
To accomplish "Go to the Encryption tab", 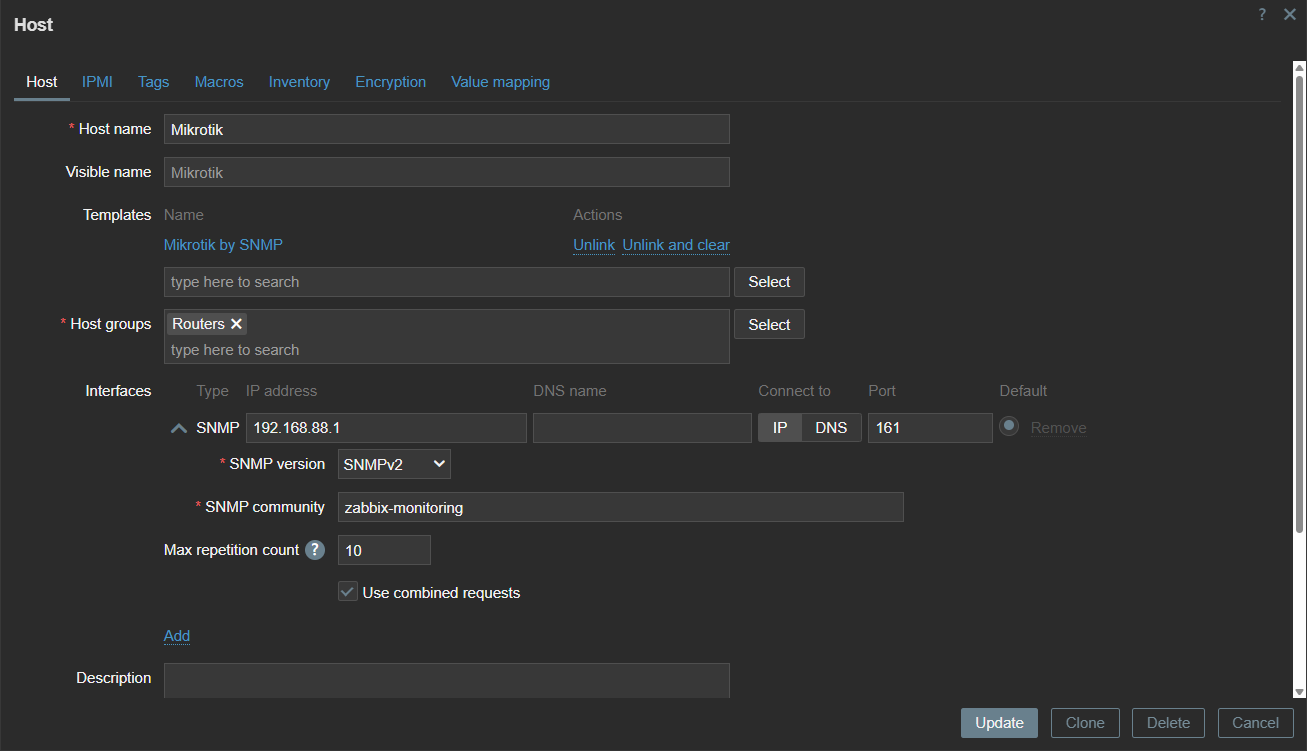I will [x=390, y=82].
